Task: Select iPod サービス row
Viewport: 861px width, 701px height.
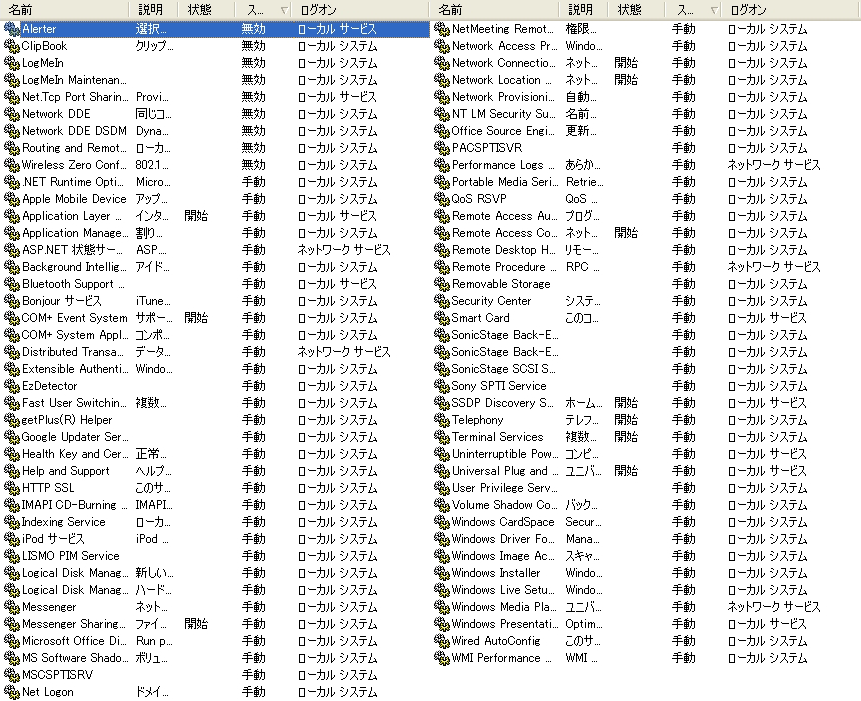Action: coord(215,539)
